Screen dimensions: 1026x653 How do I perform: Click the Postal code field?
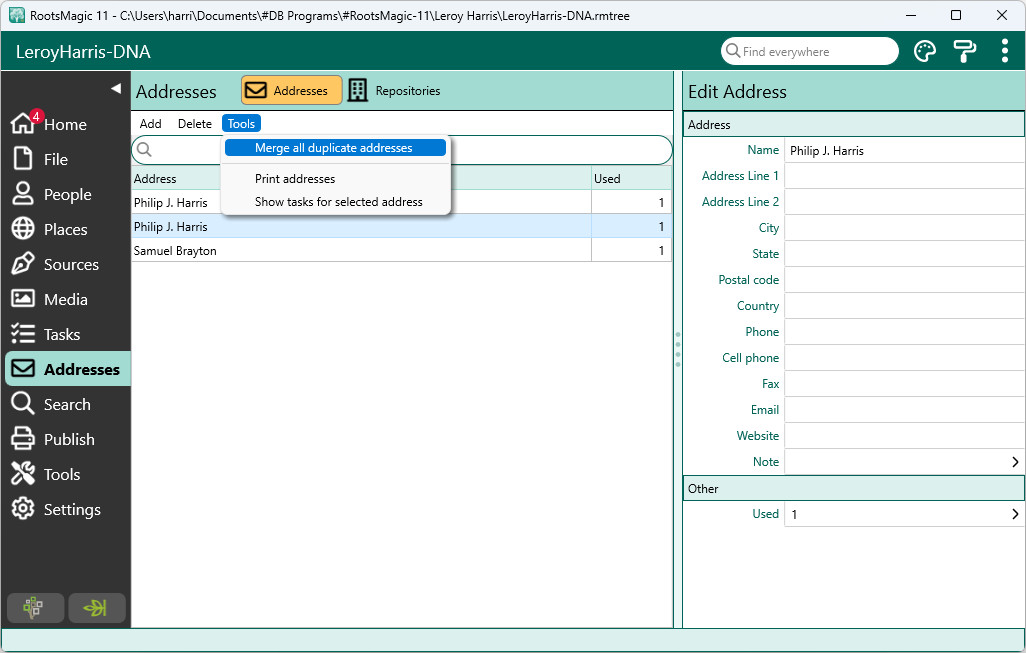[904, 280]
